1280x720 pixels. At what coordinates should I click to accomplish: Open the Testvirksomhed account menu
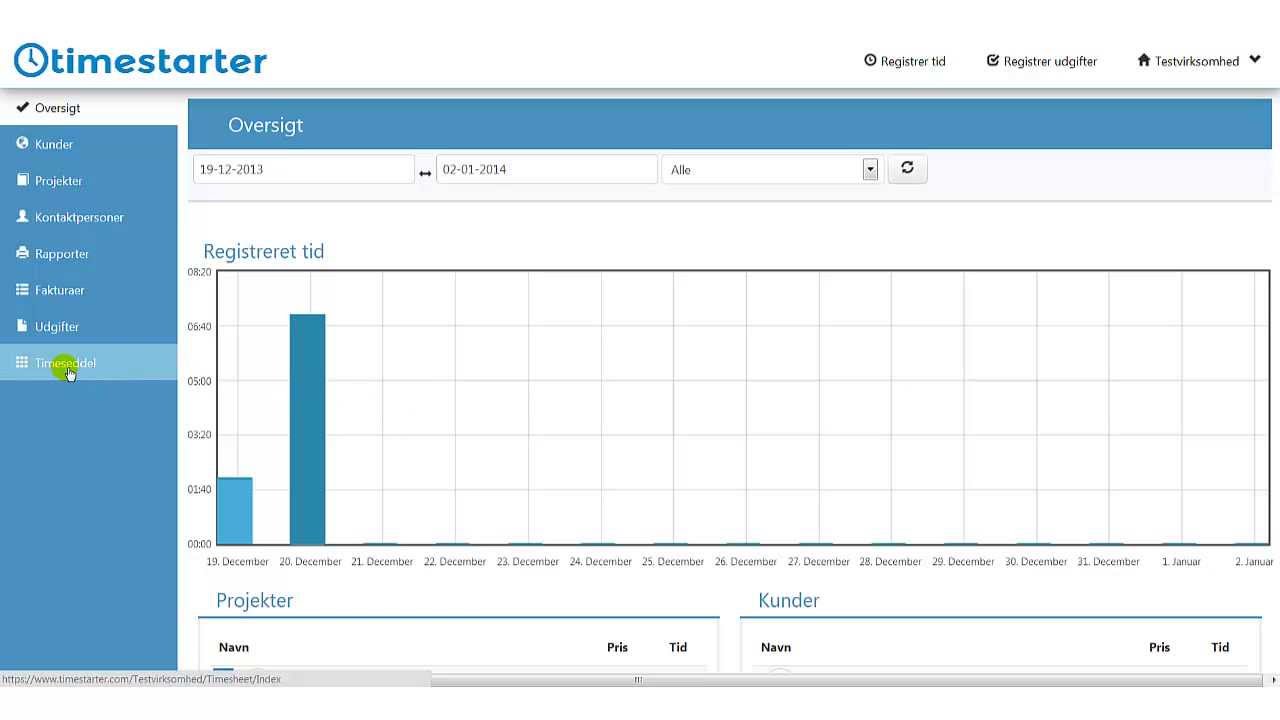[x=1199, y=61]
